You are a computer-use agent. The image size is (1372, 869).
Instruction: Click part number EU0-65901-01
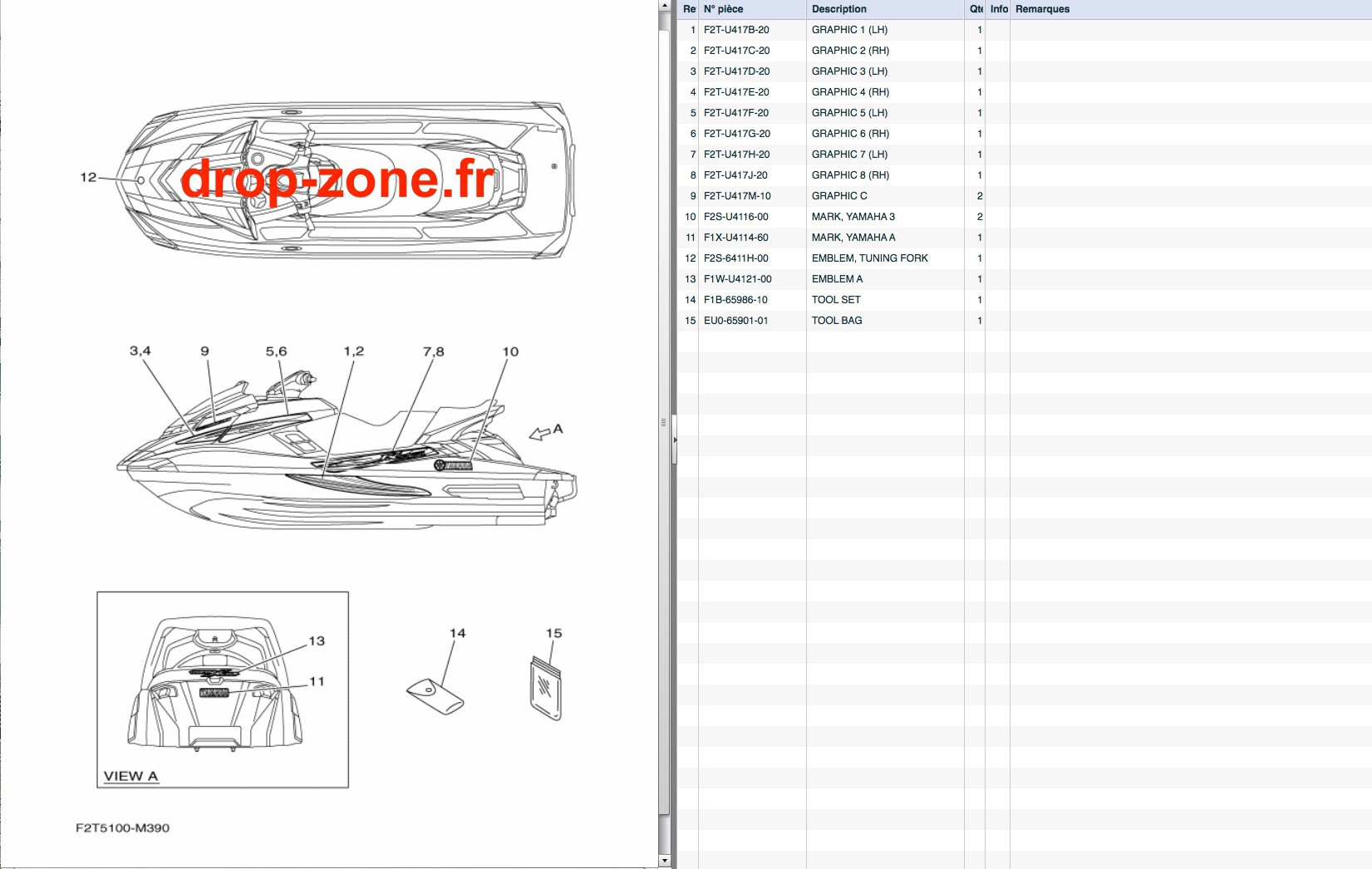pos(735,321)
